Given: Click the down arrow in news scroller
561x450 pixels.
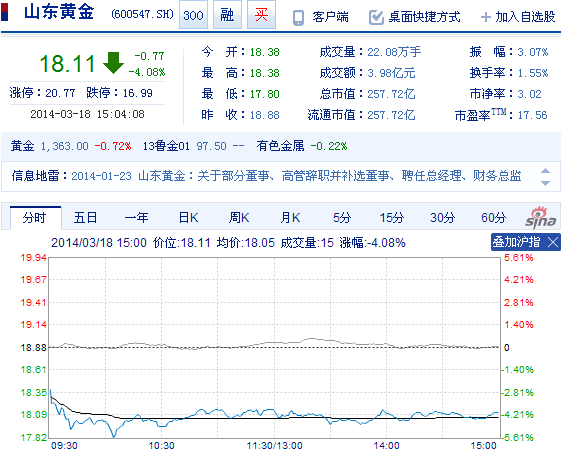Looking at the screenshot, I should (545, 183).
